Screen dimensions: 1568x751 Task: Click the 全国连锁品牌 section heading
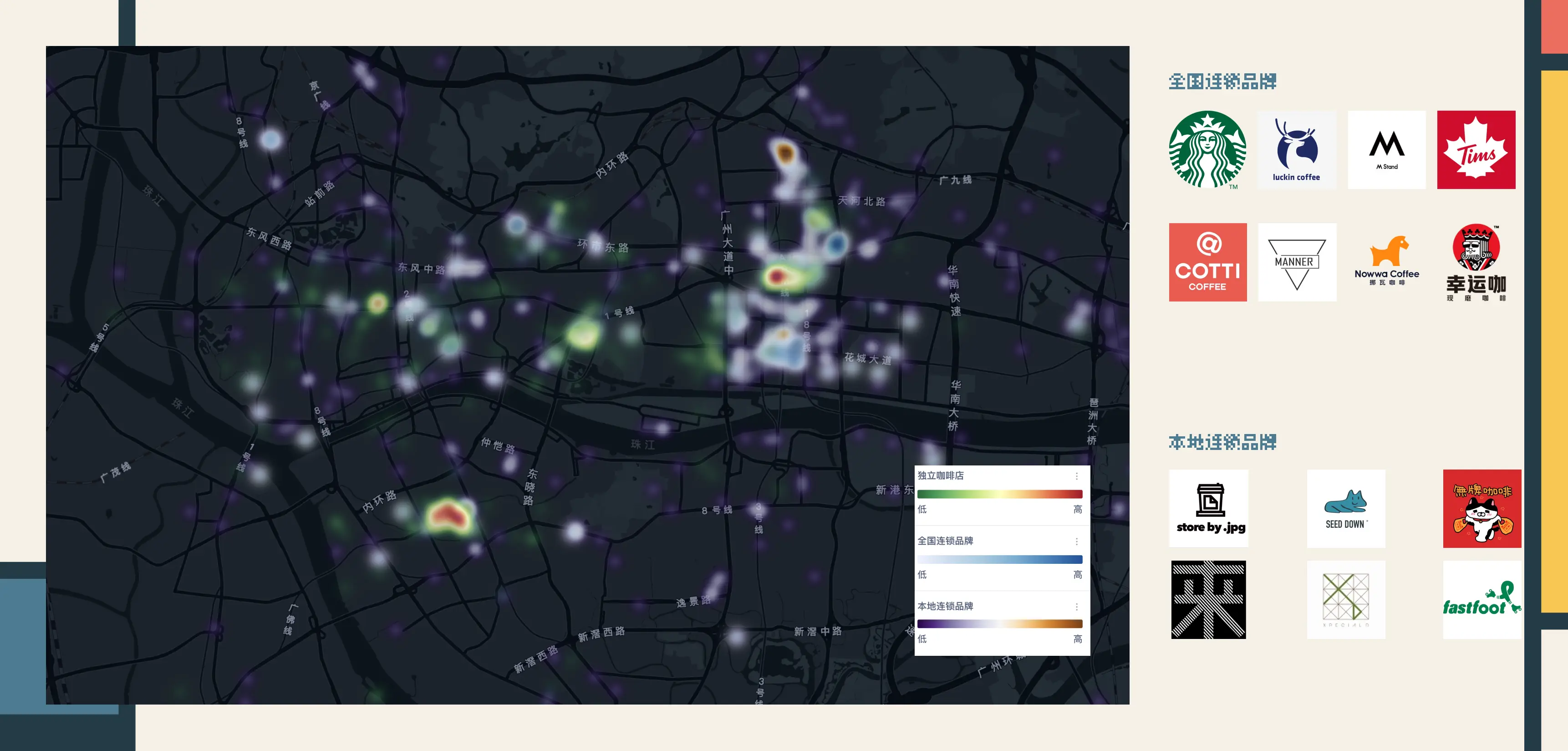click(x=1222, y=81)
